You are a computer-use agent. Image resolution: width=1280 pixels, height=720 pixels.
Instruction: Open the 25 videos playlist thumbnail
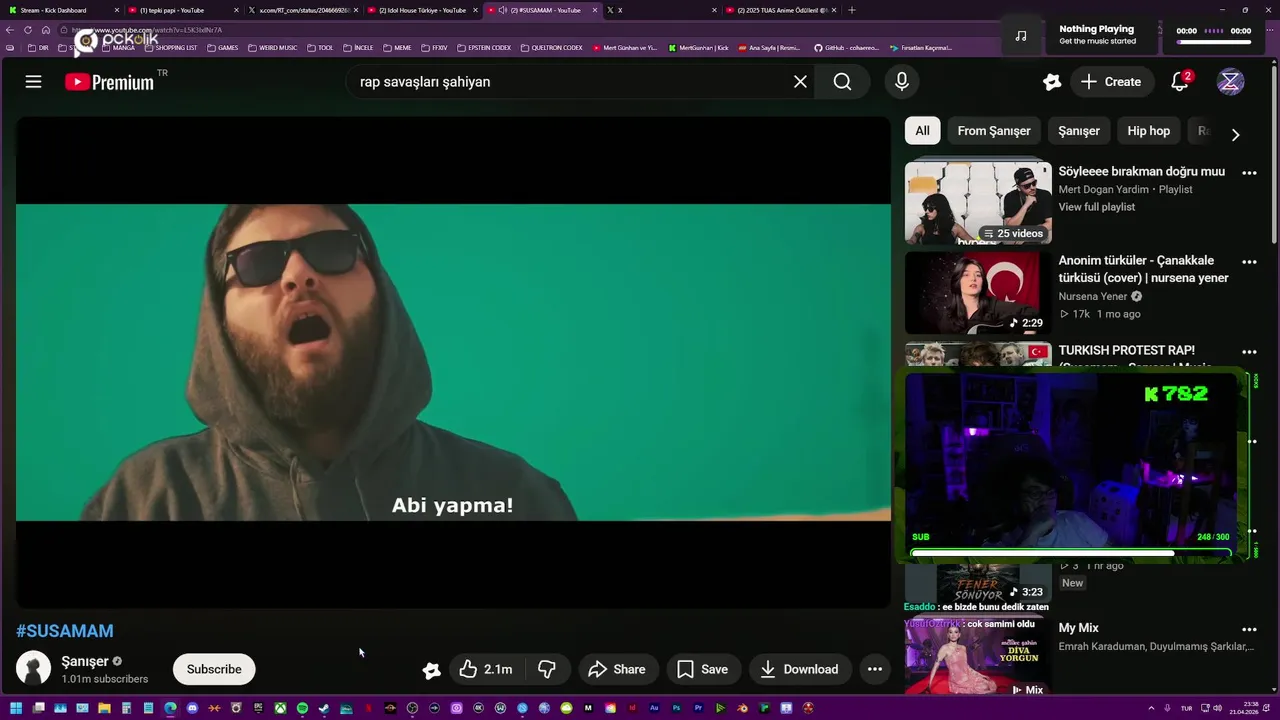click(x=978, y=203)
